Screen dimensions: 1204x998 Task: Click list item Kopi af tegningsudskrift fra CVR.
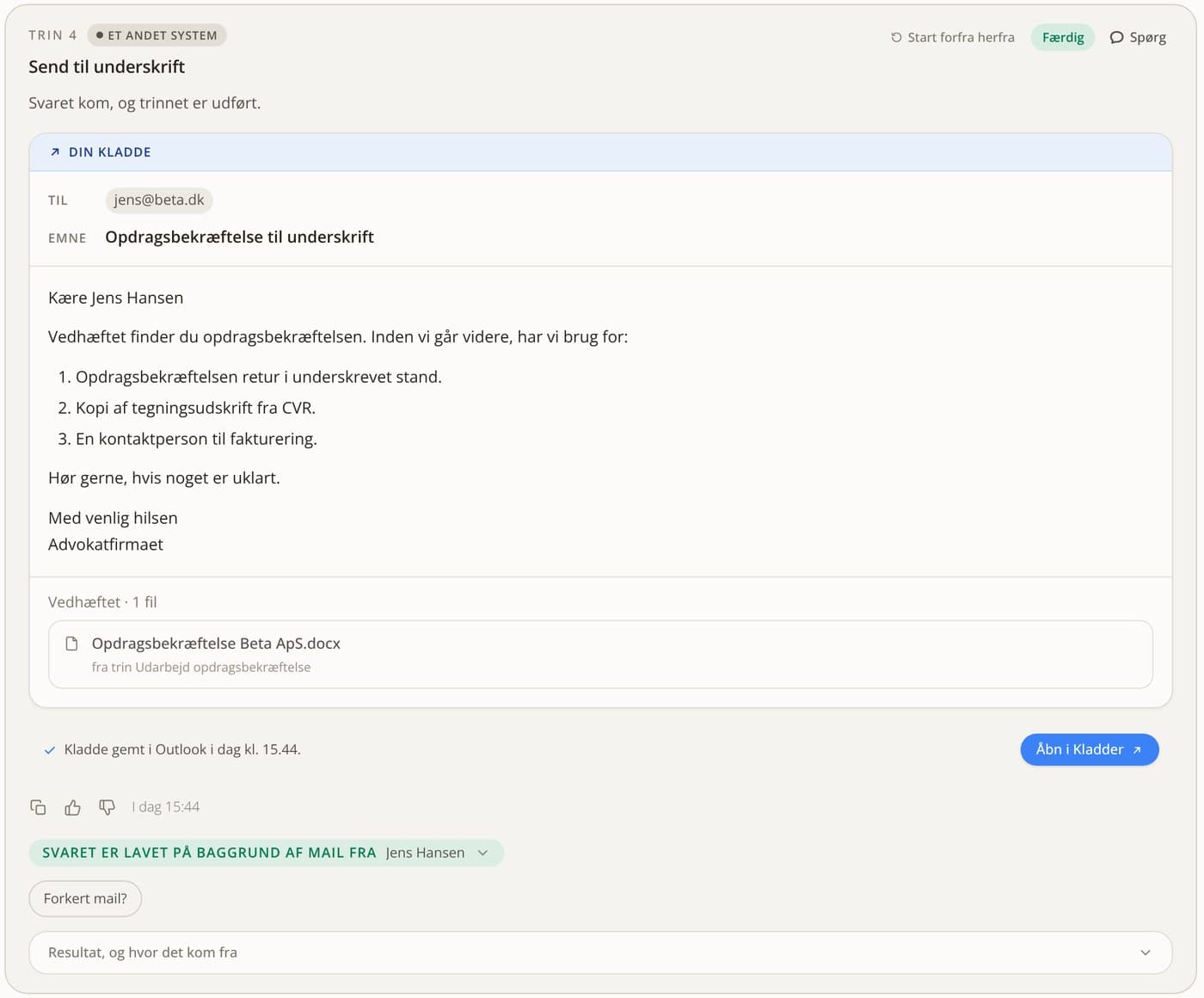tap(195, 408)
